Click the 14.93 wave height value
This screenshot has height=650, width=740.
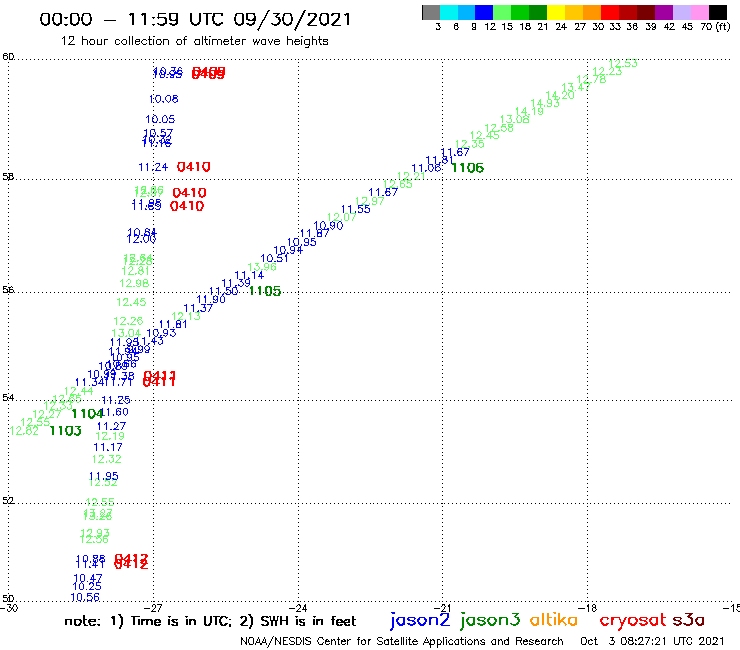545,103
